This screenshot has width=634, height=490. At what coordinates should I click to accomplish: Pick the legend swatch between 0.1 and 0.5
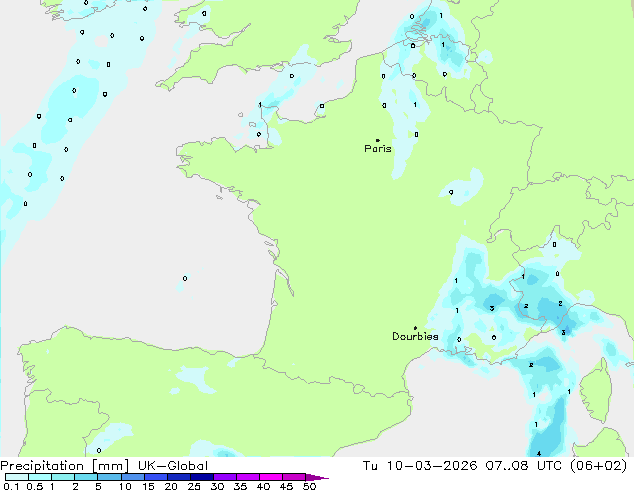17,477
